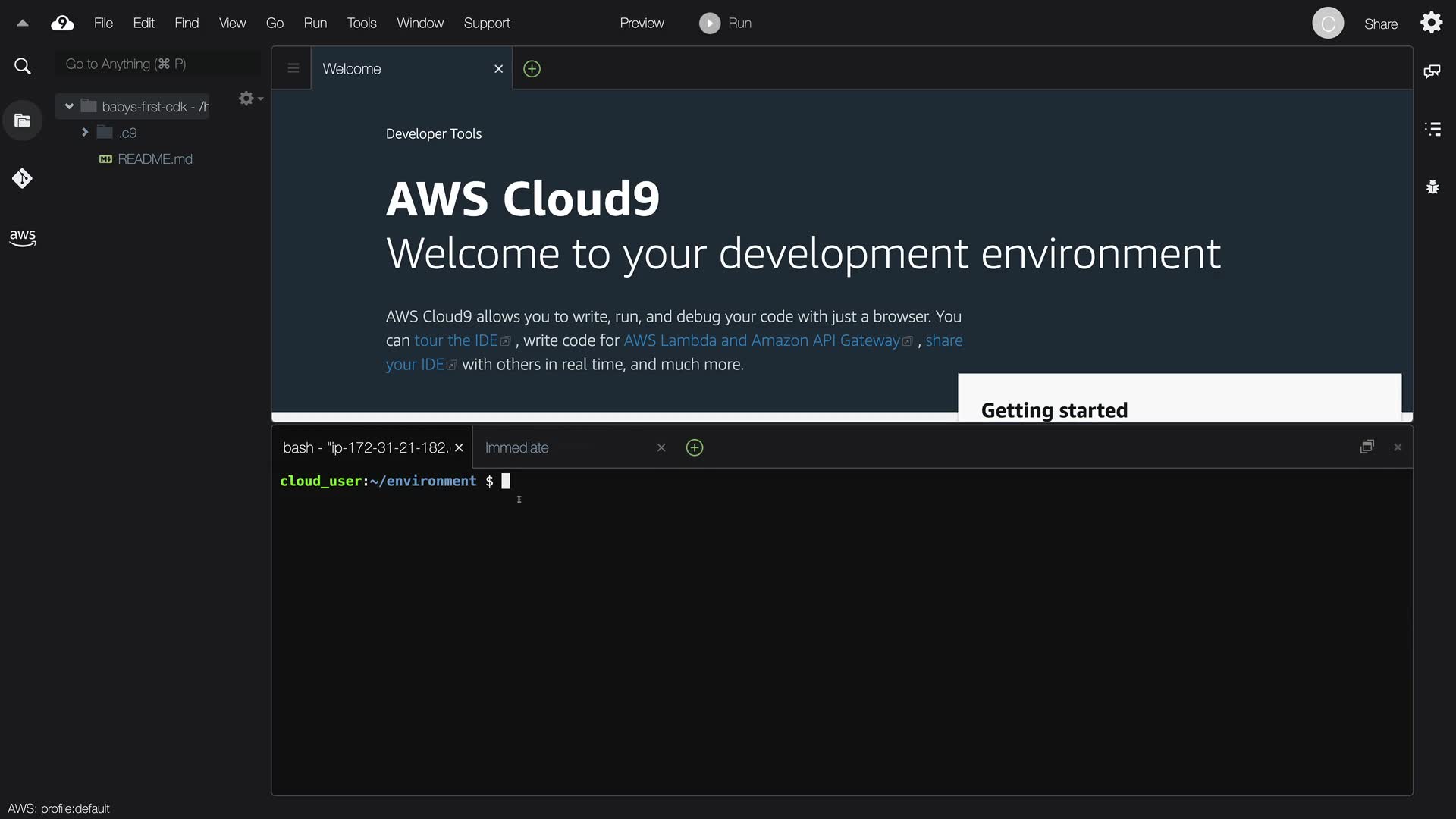Image resolution: width=1456 pixels, height=819 pixels.
Task: Open the Source Control git icon
Action: click(23, 179)
